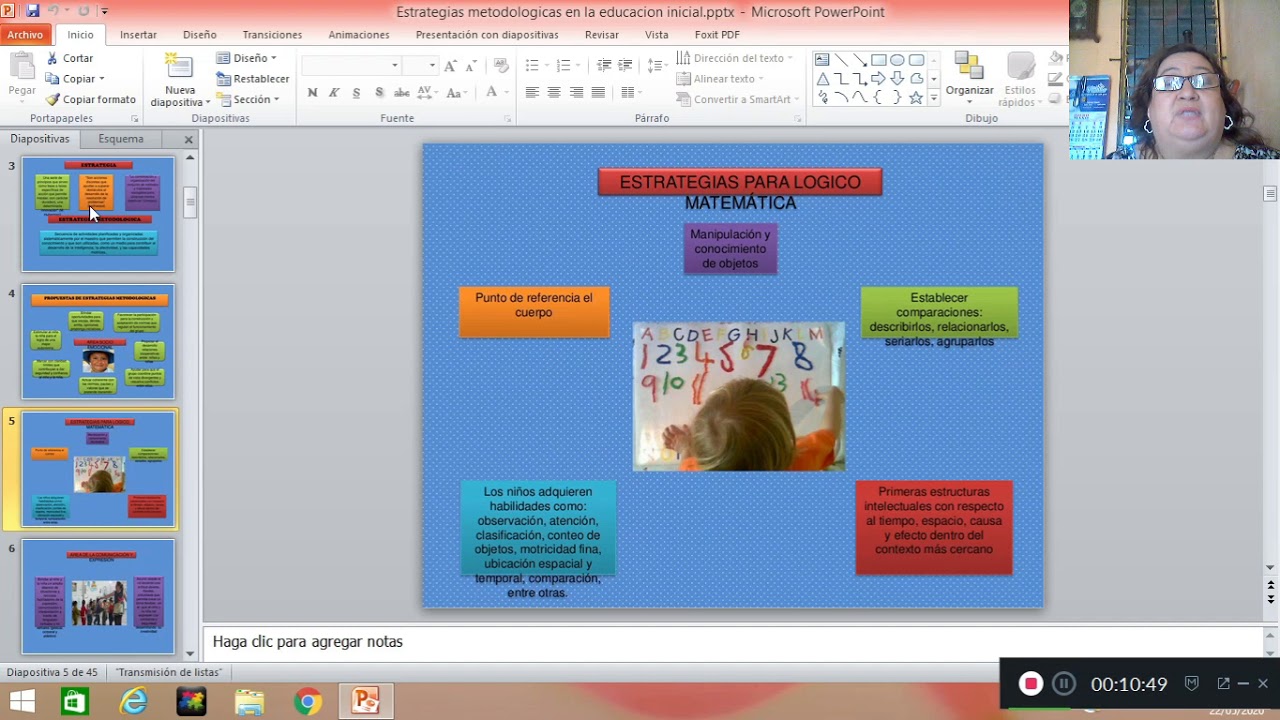1280x720 pixels.
Task: Open the Windows Start button
Action: (x=22, y=702)
